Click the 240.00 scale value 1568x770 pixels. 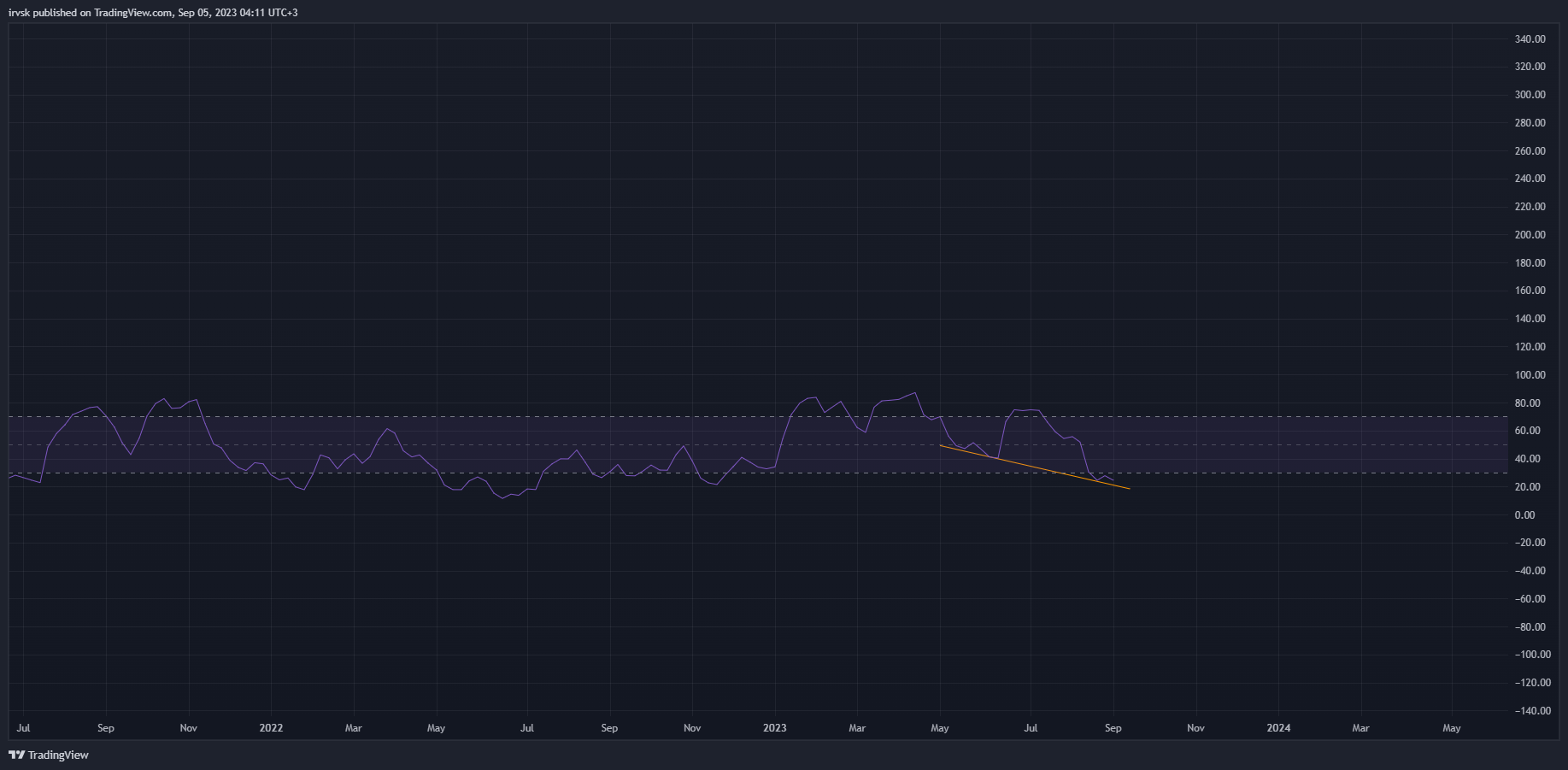pos(1530,179)
